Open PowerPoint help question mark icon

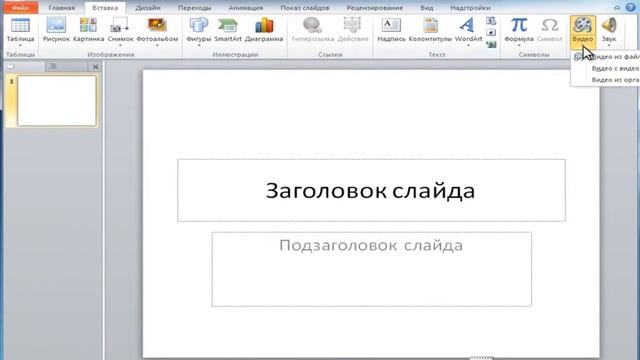coord(630,7)
